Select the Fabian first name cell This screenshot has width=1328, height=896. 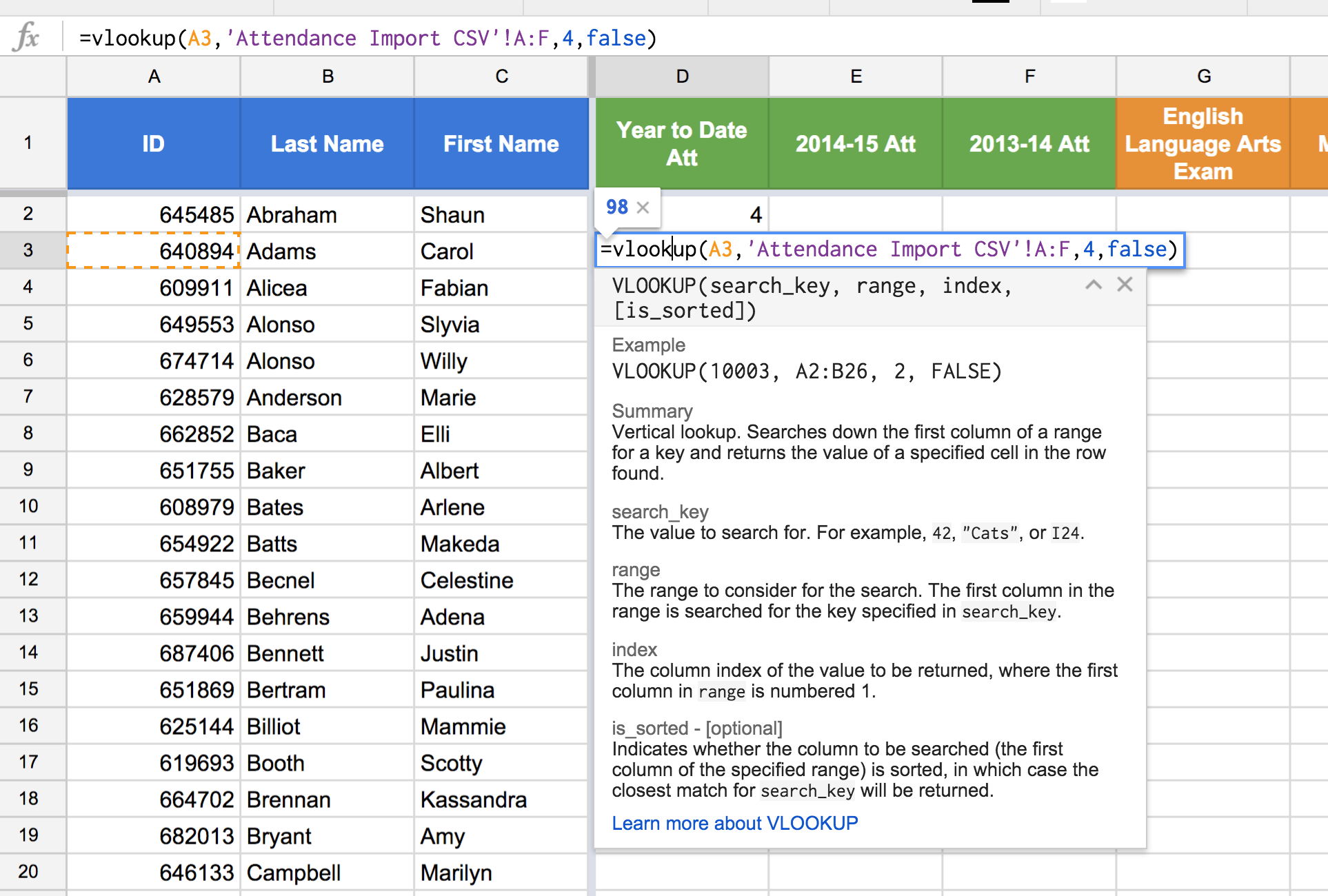point(501,287)
